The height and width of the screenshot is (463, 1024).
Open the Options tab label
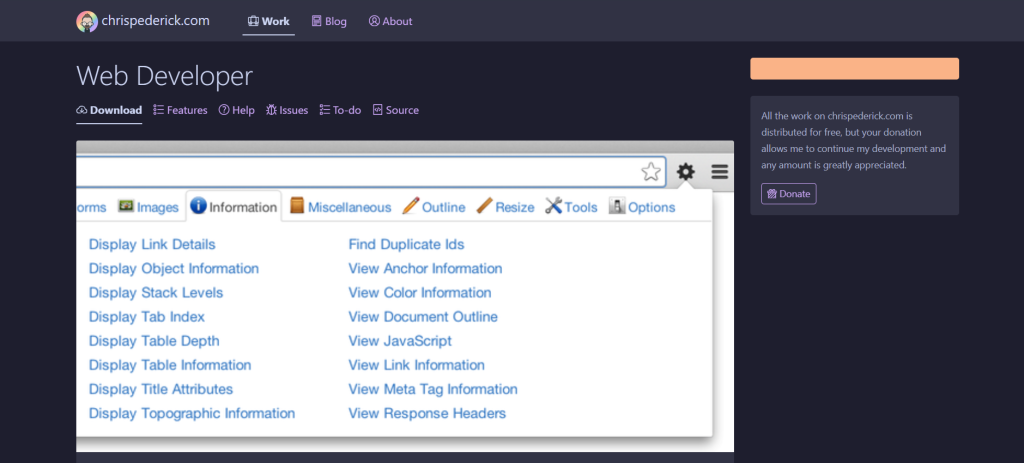coord(652,208)
